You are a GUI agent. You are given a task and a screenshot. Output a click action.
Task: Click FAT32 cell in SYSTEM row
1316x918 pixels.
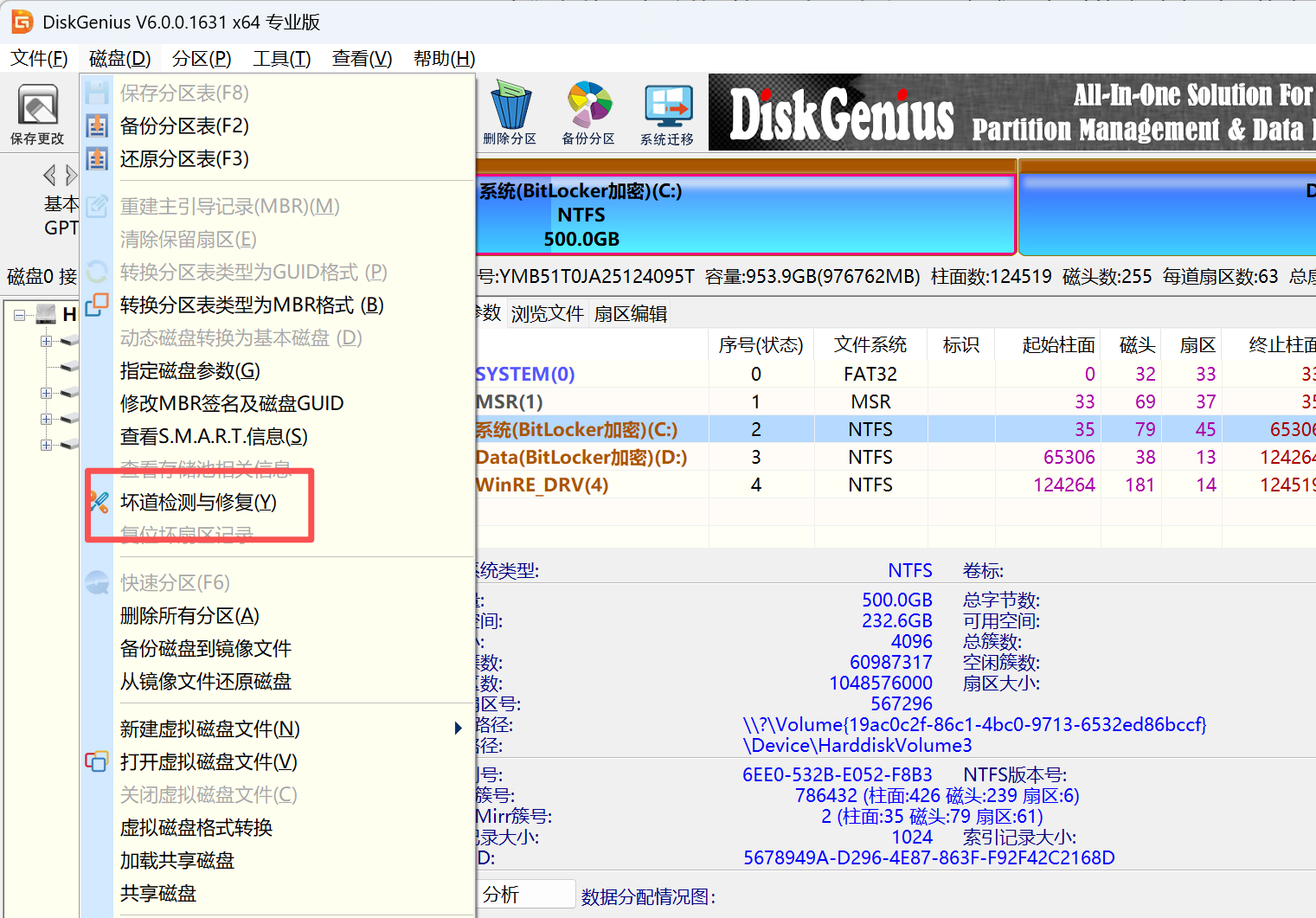(x=870, y=374)
